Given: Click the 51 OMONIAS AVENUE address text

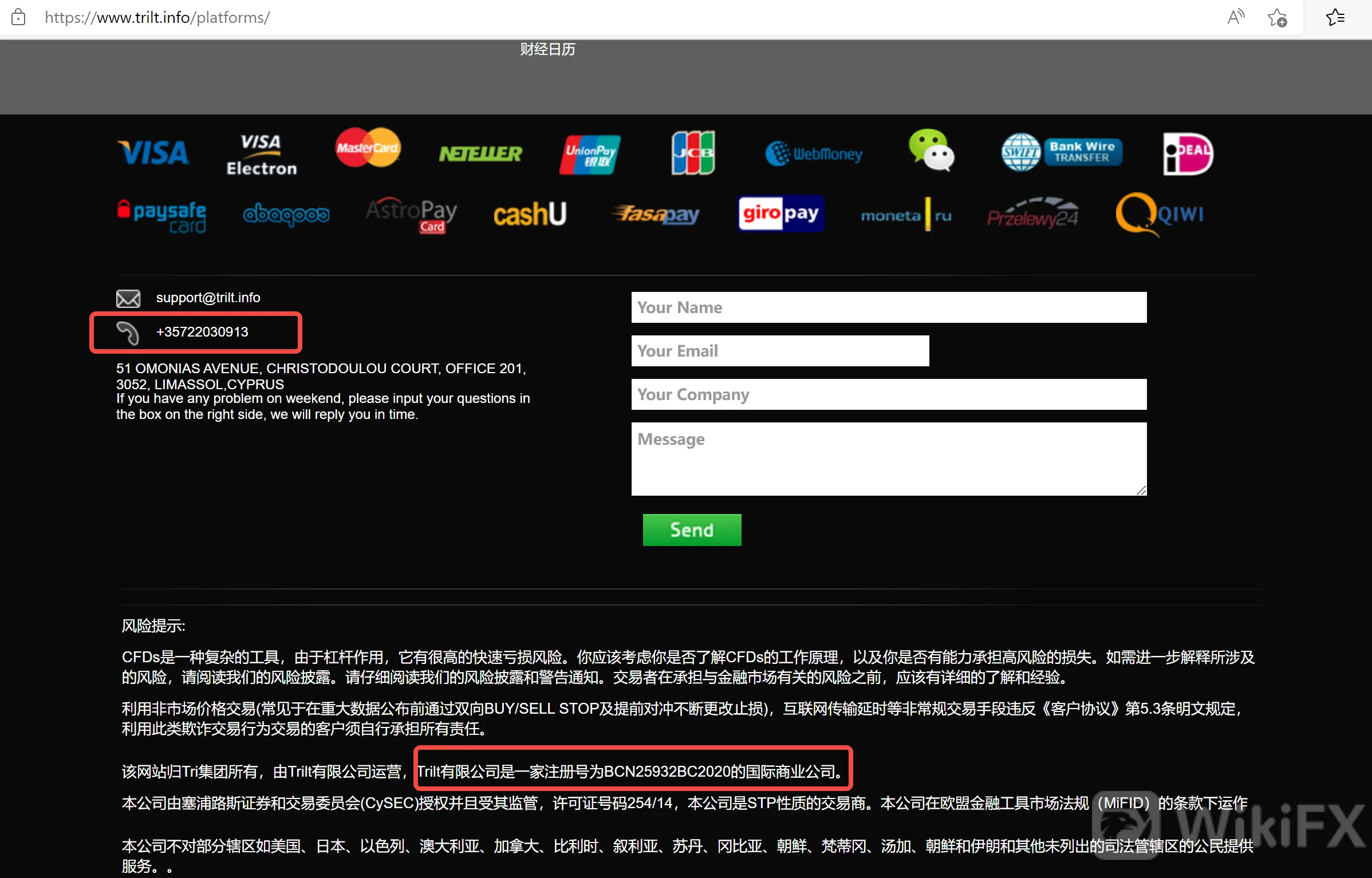Looking at the screenshot, I should (321, 376).
